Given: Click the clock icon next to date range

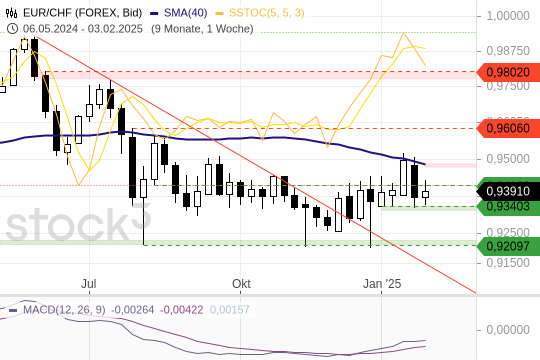Looking at the screenshot, I should pos(12,28).
